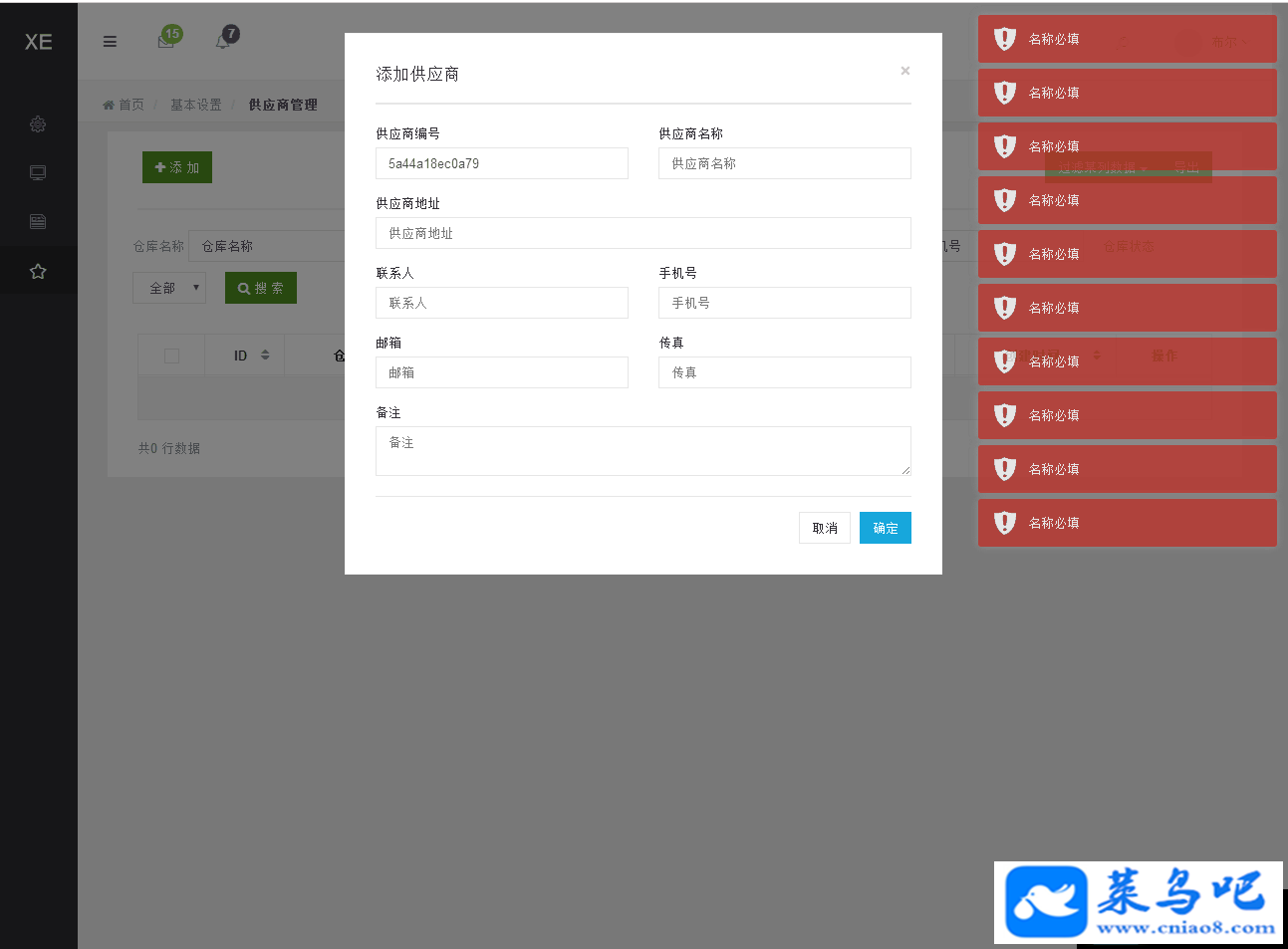Open bell notifications with badge 7

[x=225, y=40]
